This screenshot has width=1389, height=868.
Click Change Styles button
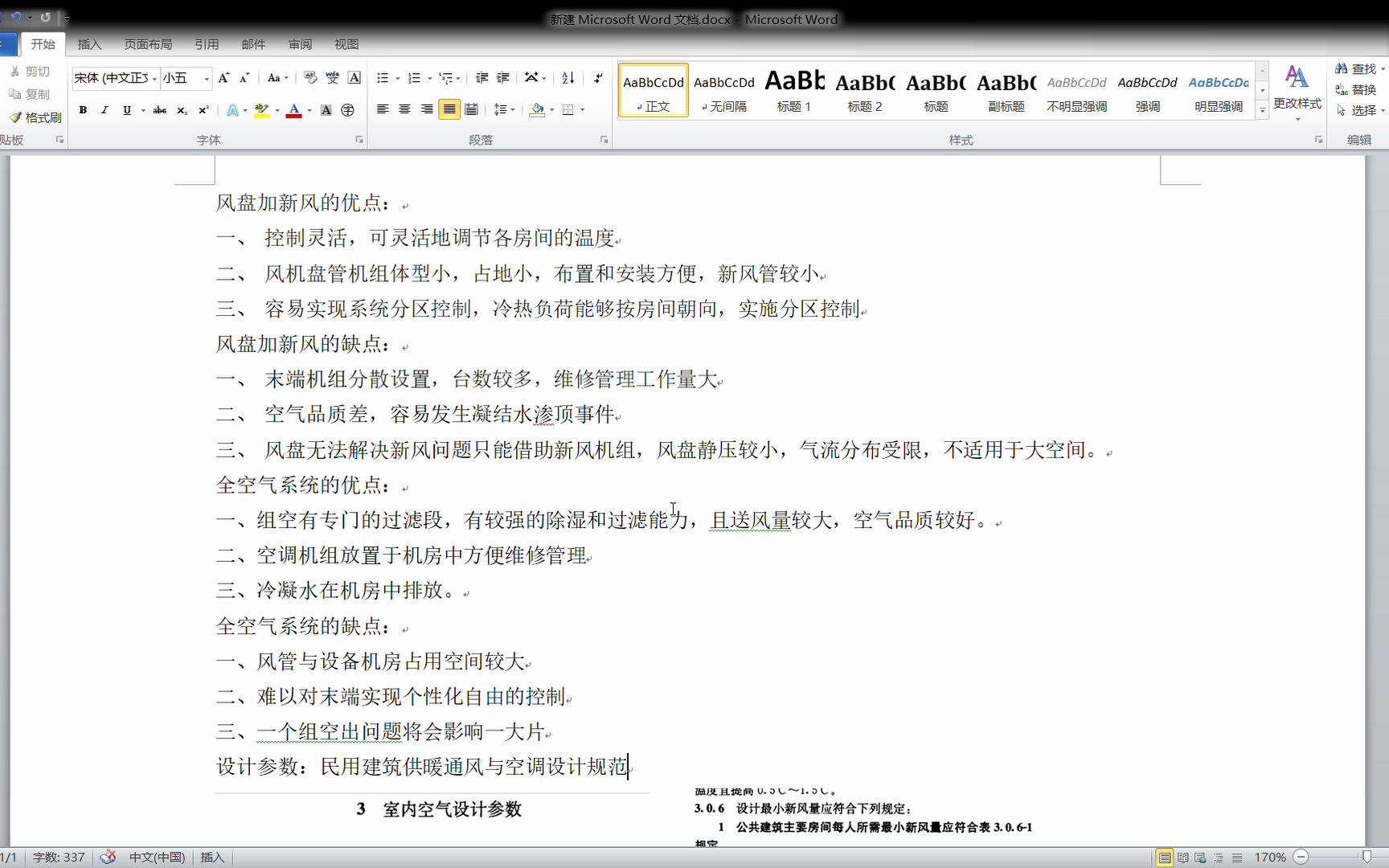(1297, 92)
